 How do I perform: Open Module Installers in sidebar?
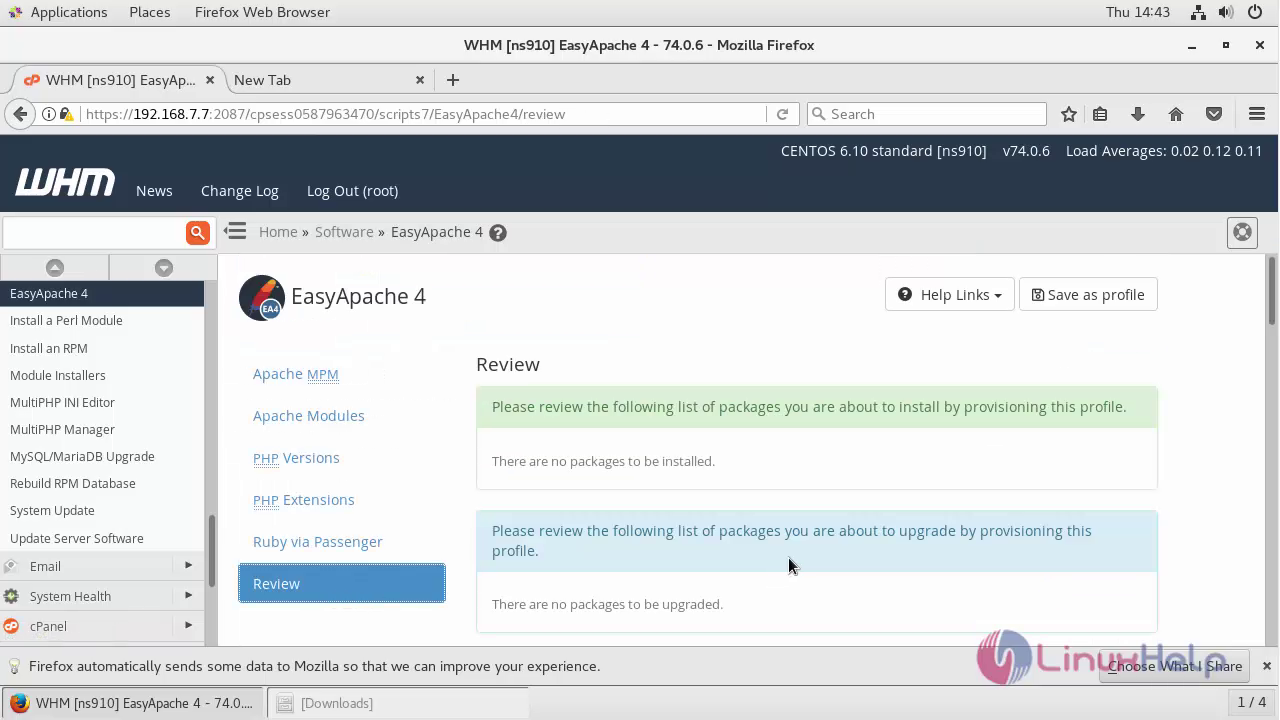58,375
